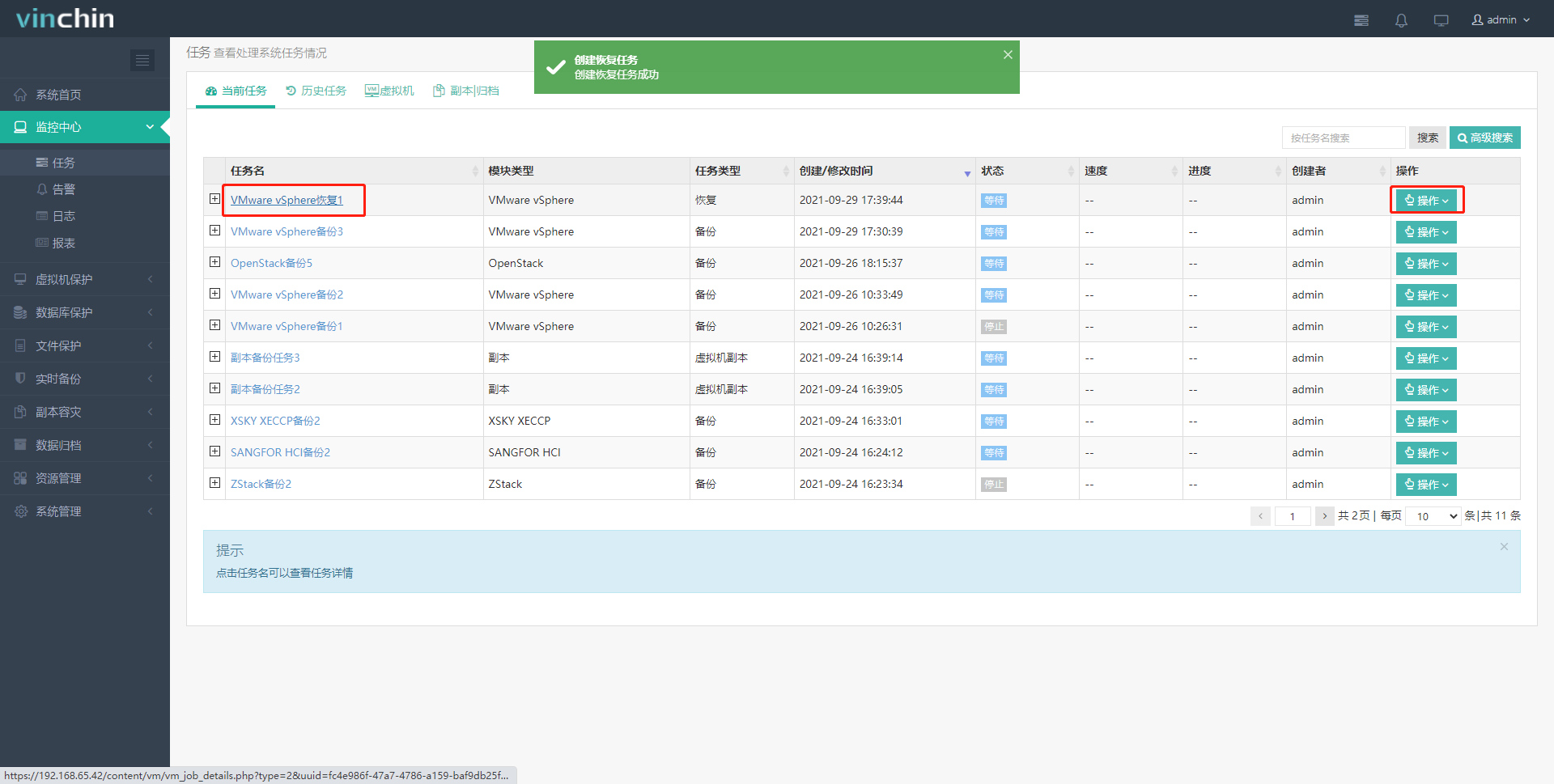
Task: Close the 提示 hint panel
Action: click(1504, 547)
